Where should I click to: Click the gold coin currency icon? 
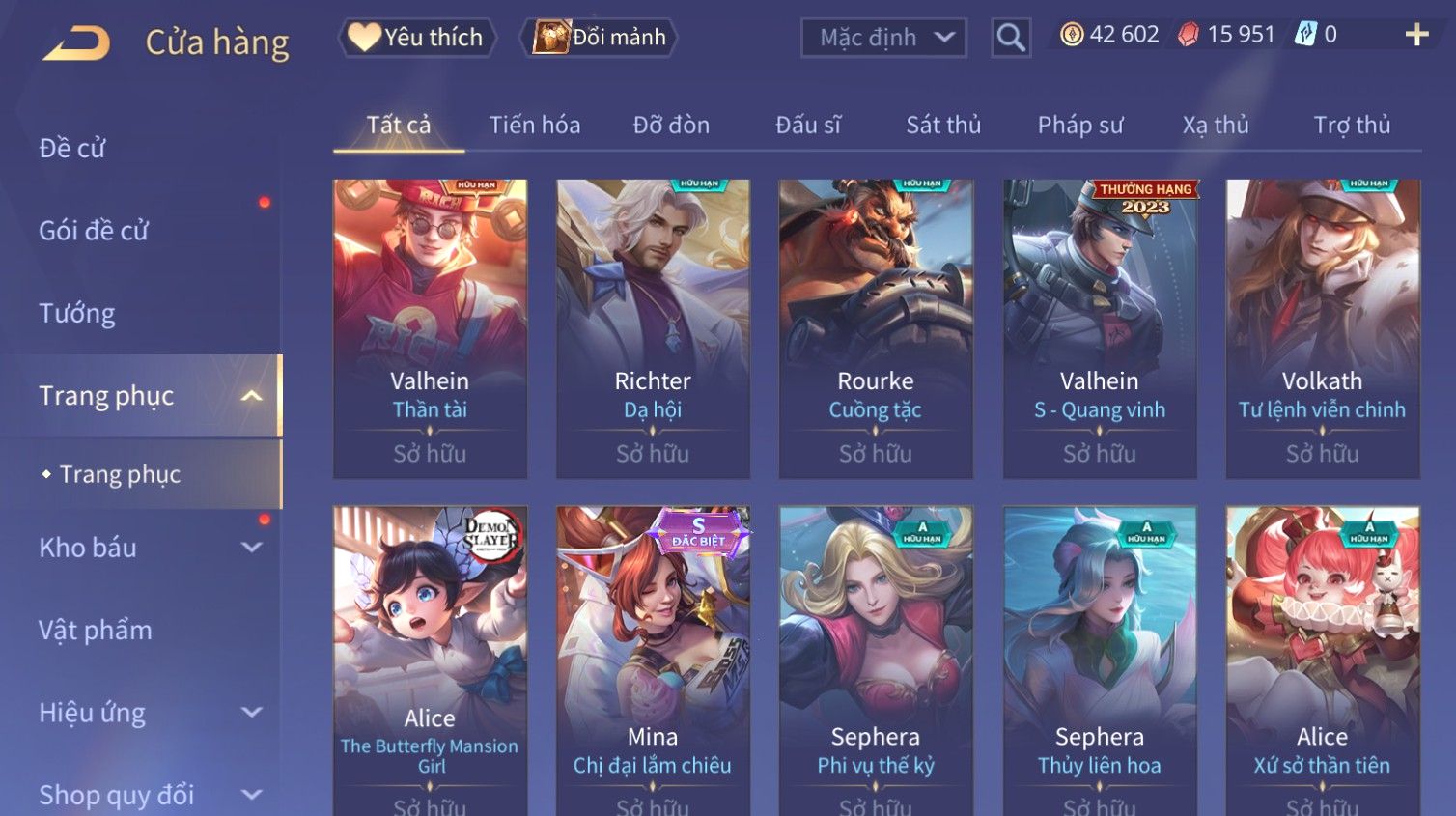point(1072,35)
